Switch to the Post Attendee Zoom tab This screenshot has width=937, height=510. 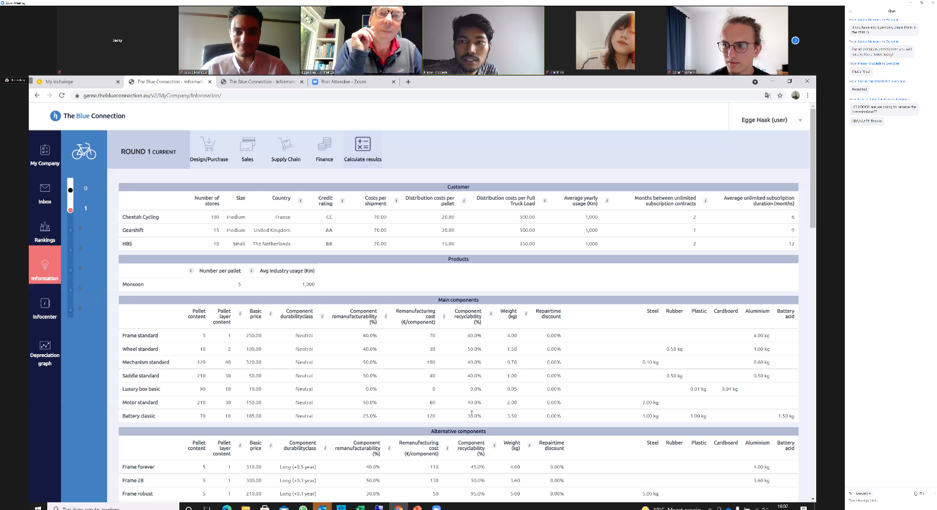pyautogui.click(x=354, y=82)
